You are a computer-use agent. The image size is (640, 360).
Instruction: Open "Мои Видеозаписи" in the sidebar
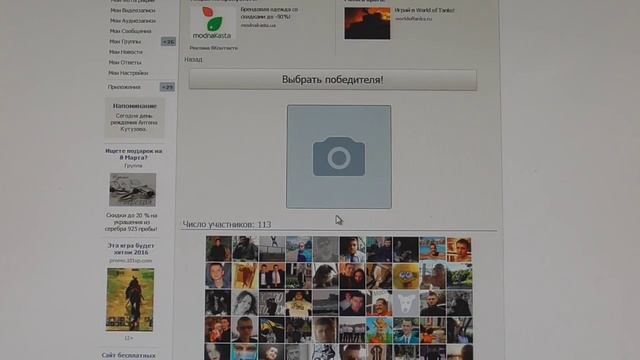point(133,10)
